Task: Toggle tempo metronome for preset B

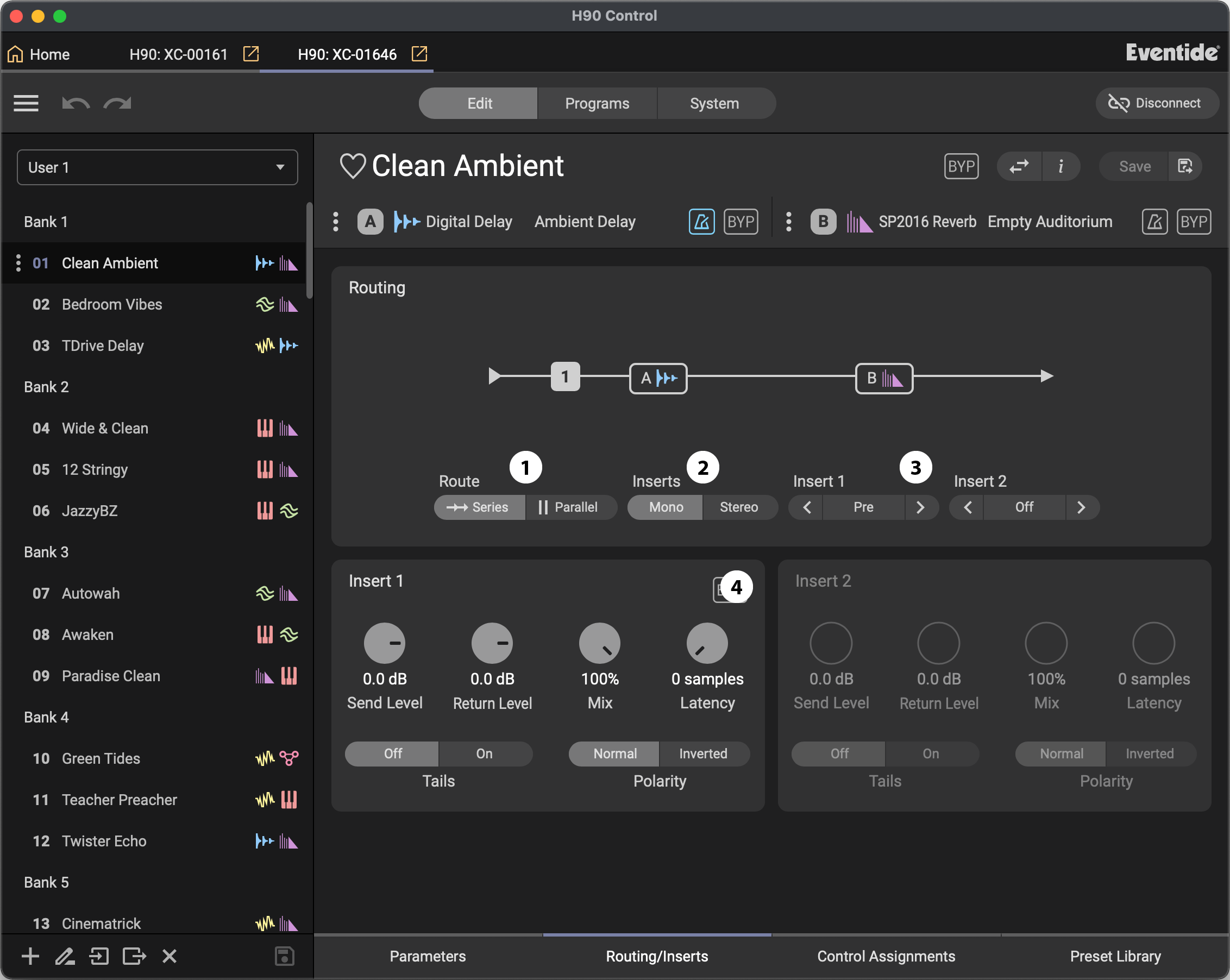Action: coord(1154,222)
